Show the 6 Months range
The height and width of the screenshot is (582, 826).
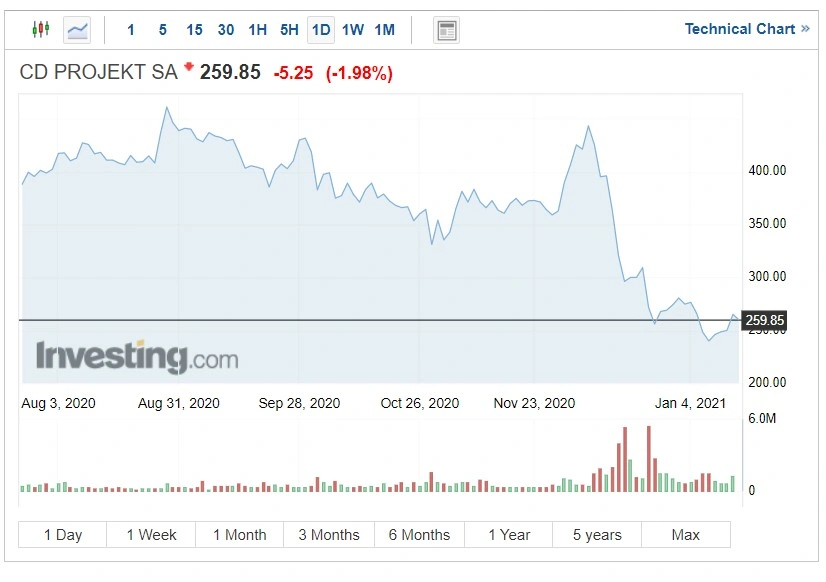(x=419, y=535)
